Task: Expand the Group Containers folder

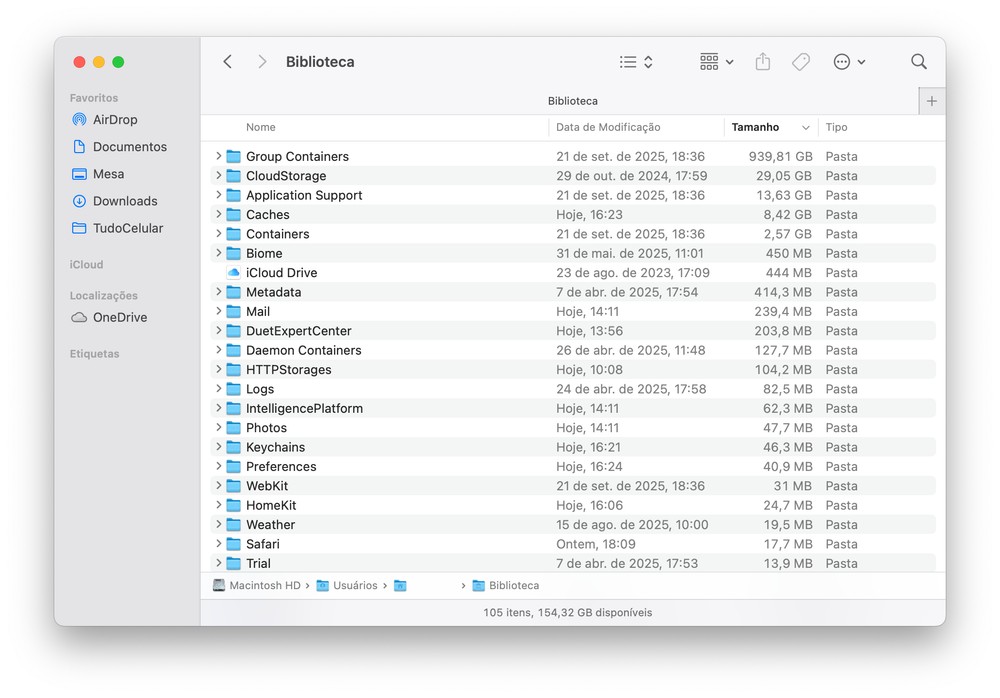Action: (219, 157)
